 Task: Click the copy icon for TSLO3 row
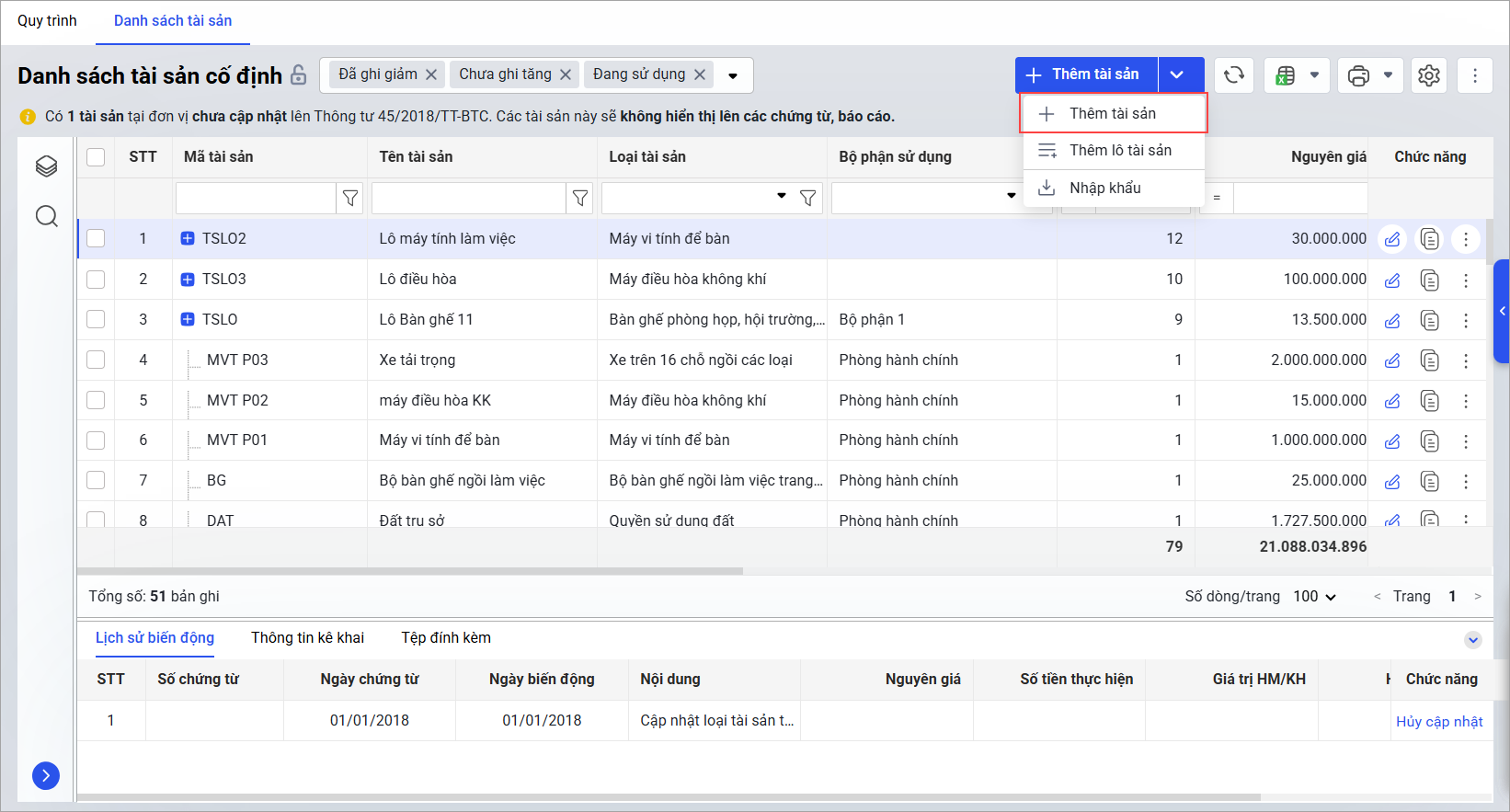tap(1429, 280)
